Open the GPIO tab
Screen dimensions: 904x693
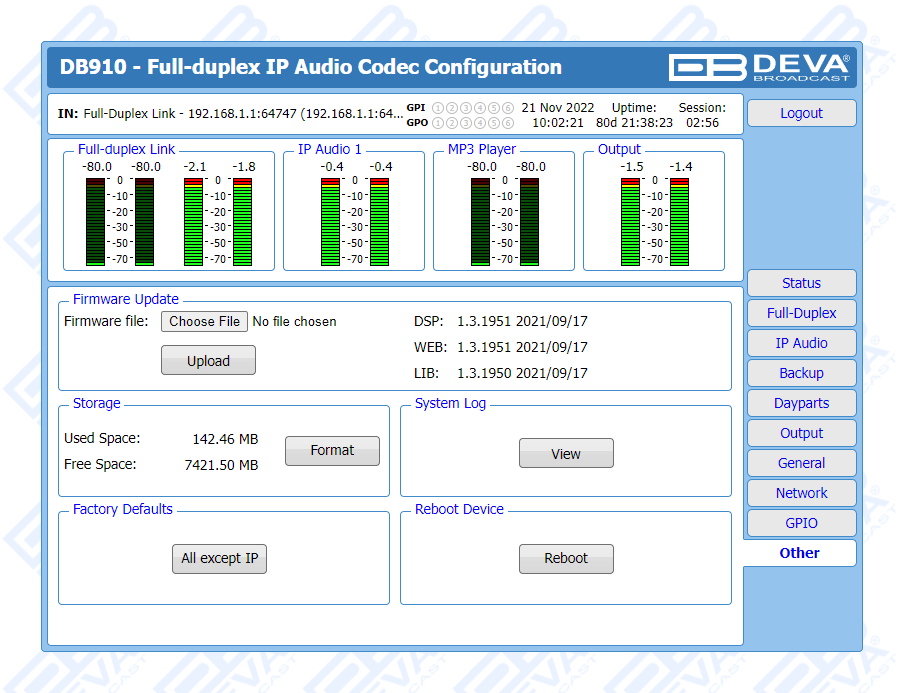pyautogui.click(x=801, y=523)
